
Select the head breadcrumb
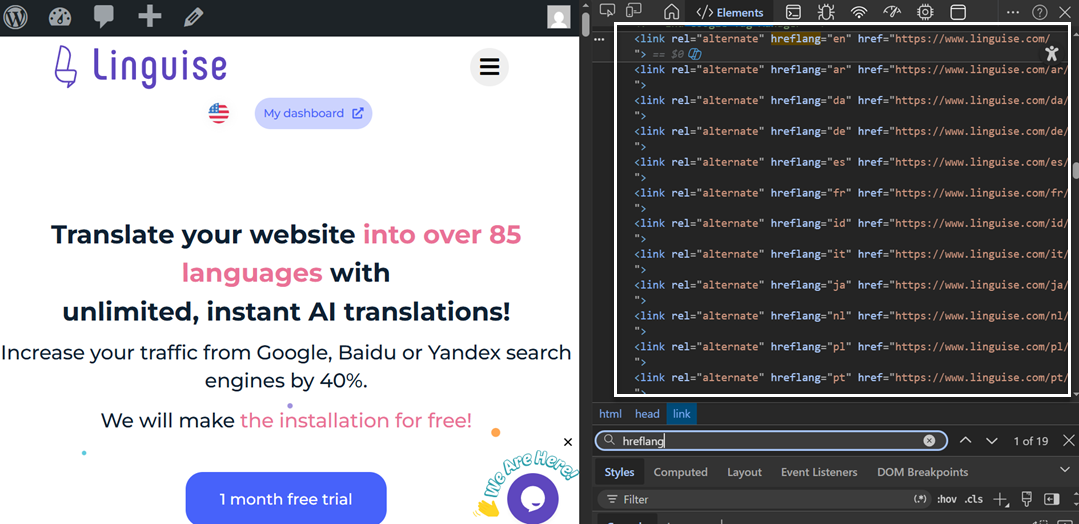(647, 414)
